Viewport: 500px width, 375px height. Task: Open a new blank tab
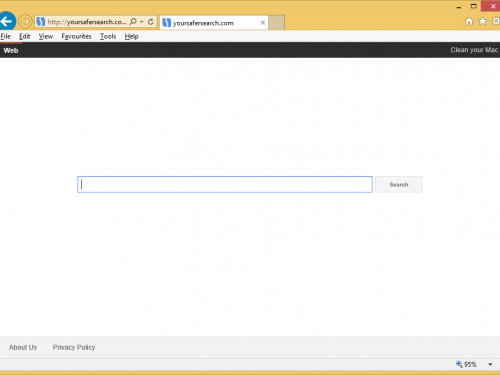click(x=276, y=23)
